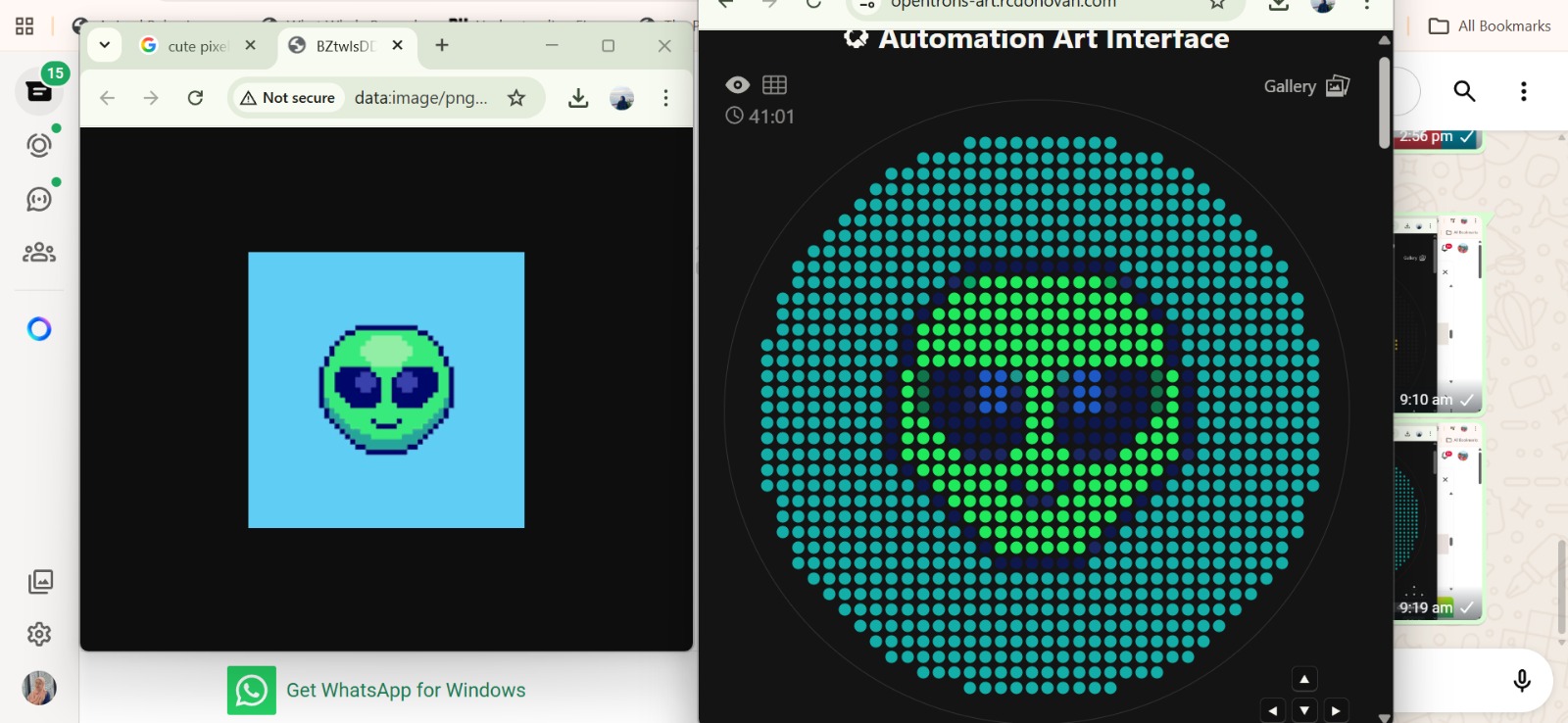Click download icon in data:image window

coord(578,98)
